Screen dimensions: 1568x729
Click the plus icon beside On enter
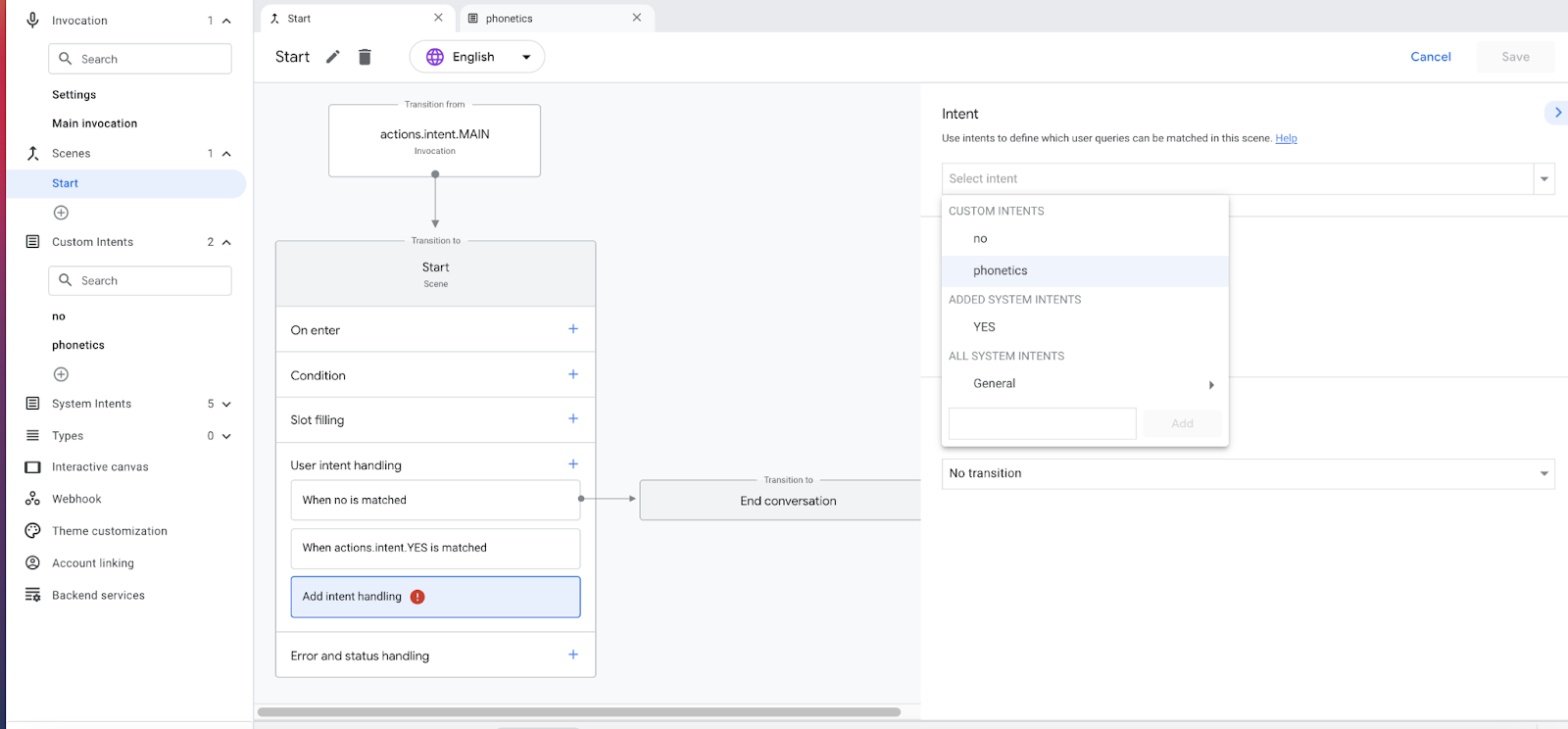pyautogui.click(x=573, y=329)
